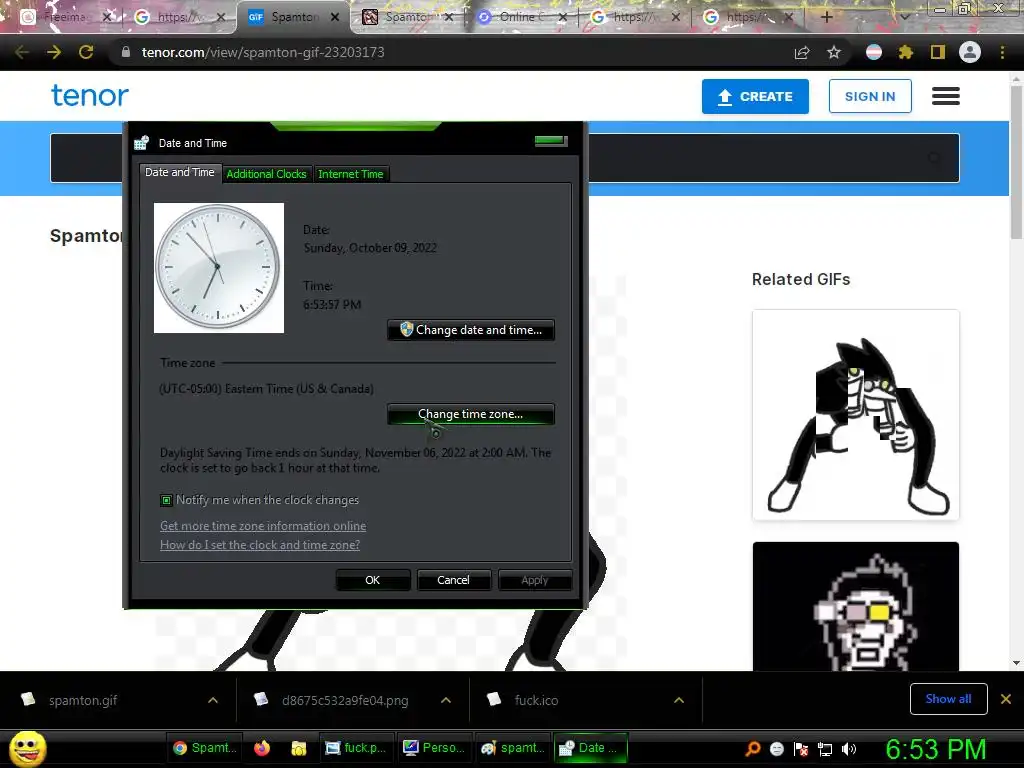The width and height of the screenshot is (1024, 768).
Task: Click the 'Date ...' taskbar button
Action: [x=591, y=748]
